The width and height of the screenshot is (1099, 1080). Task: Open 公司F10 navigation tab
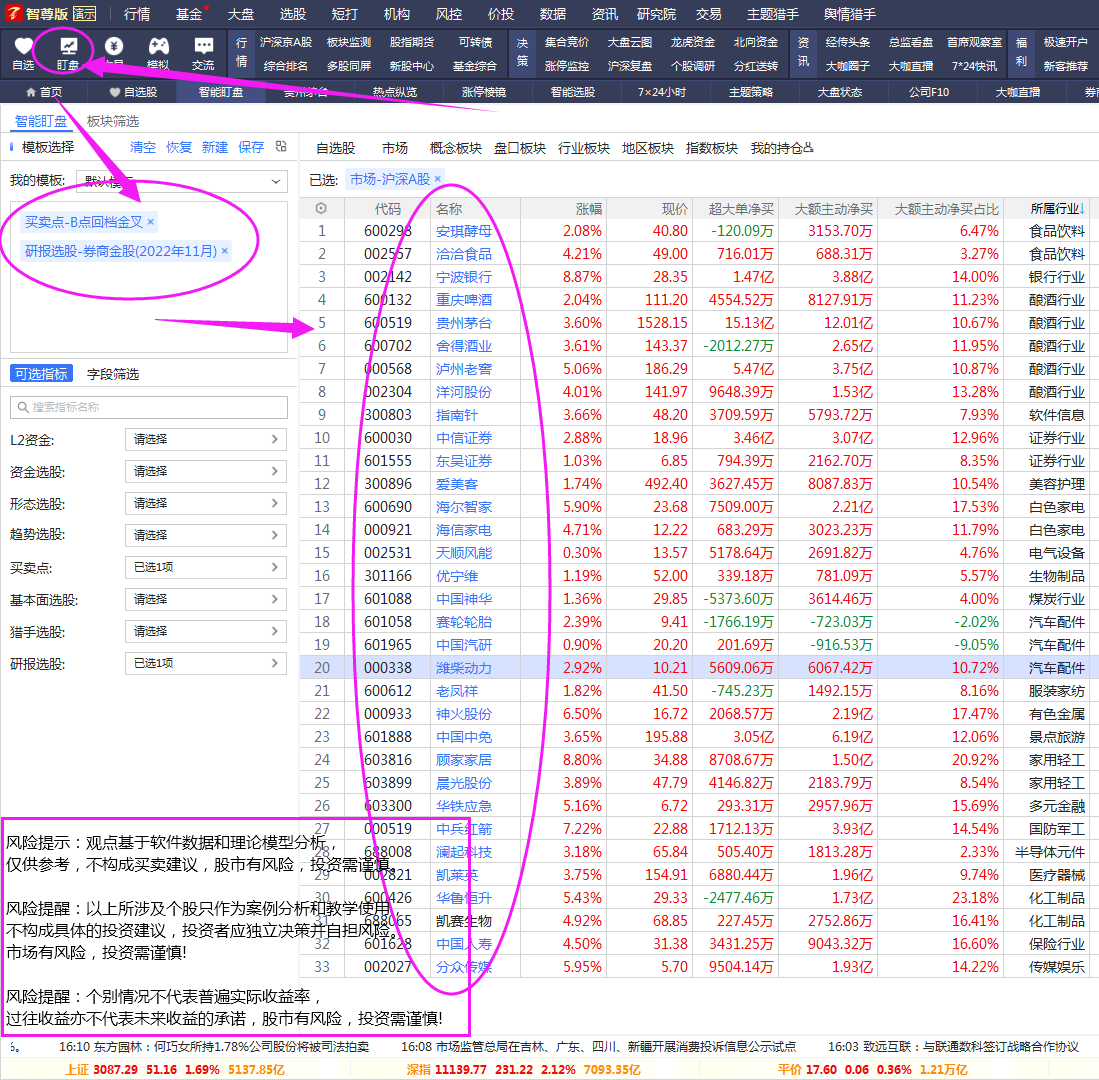pos(929,92)
